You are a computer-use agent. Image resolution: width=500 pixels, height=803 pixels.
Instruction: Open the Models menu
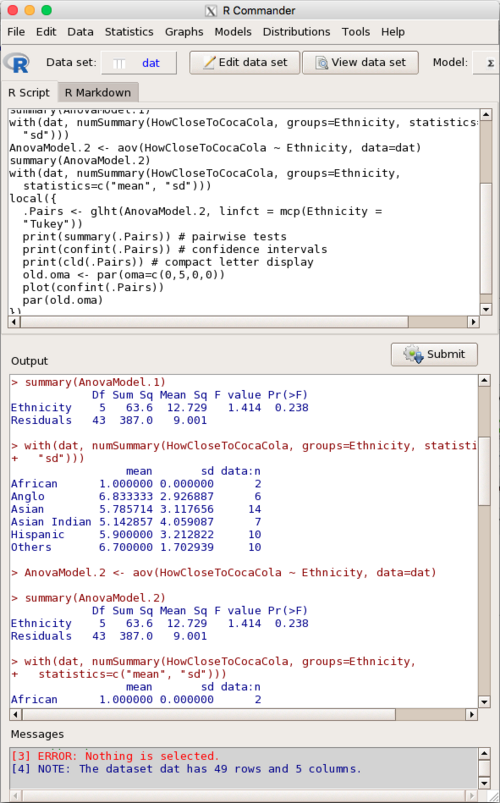click(x=233, y=32)
